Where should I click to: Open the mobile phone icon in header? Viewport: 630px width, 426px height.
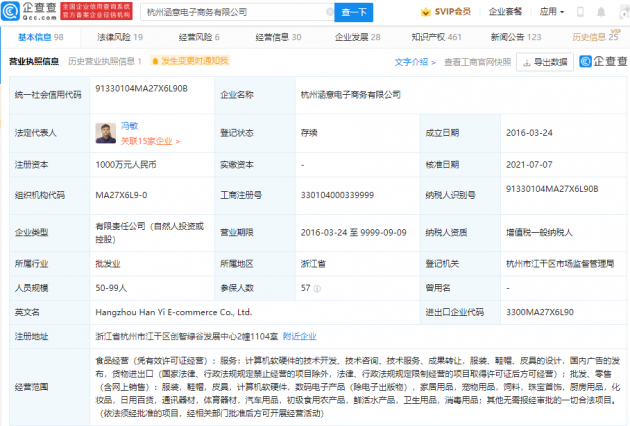click(580, 12)
